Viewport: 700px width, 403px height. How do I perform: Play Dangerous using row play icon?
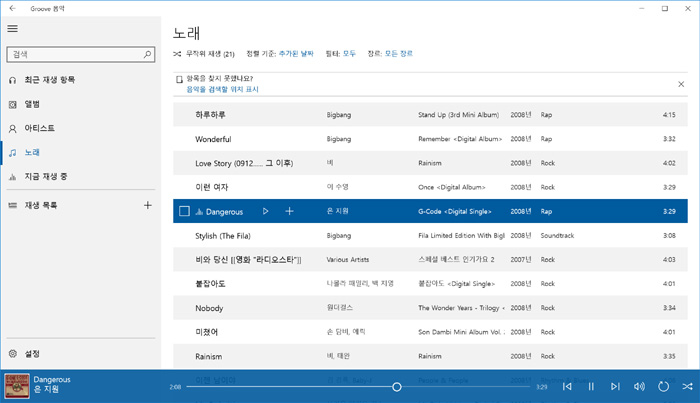pyautogui.click(x=266, y=211)
